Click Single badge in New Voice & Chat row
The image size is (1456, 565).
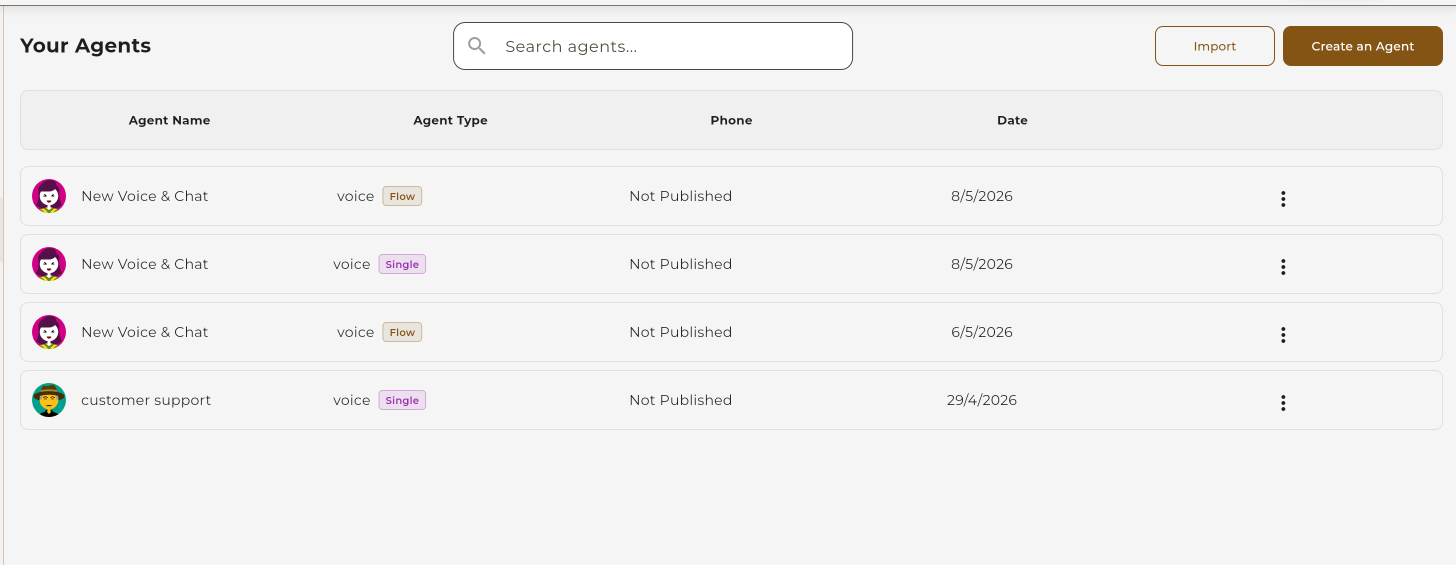402,264
